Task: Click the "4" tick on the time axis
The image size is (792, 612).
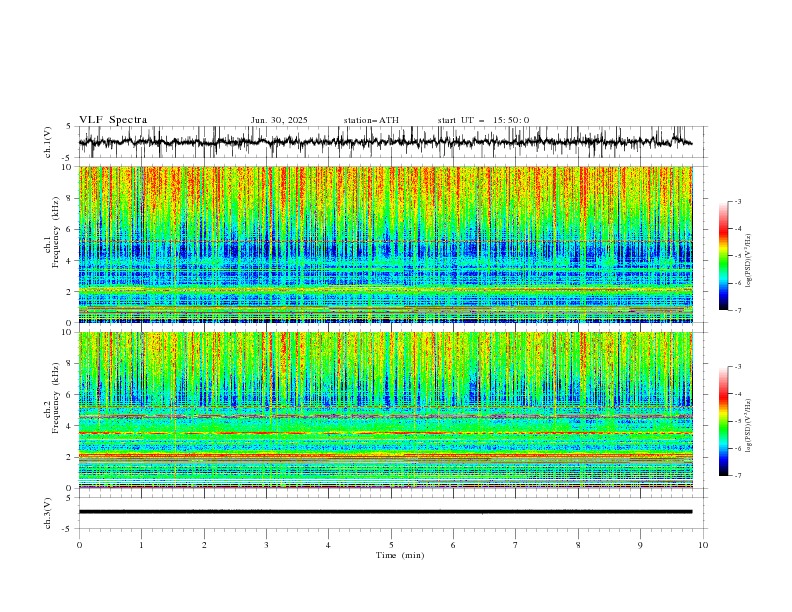Action: click(329, 545)
